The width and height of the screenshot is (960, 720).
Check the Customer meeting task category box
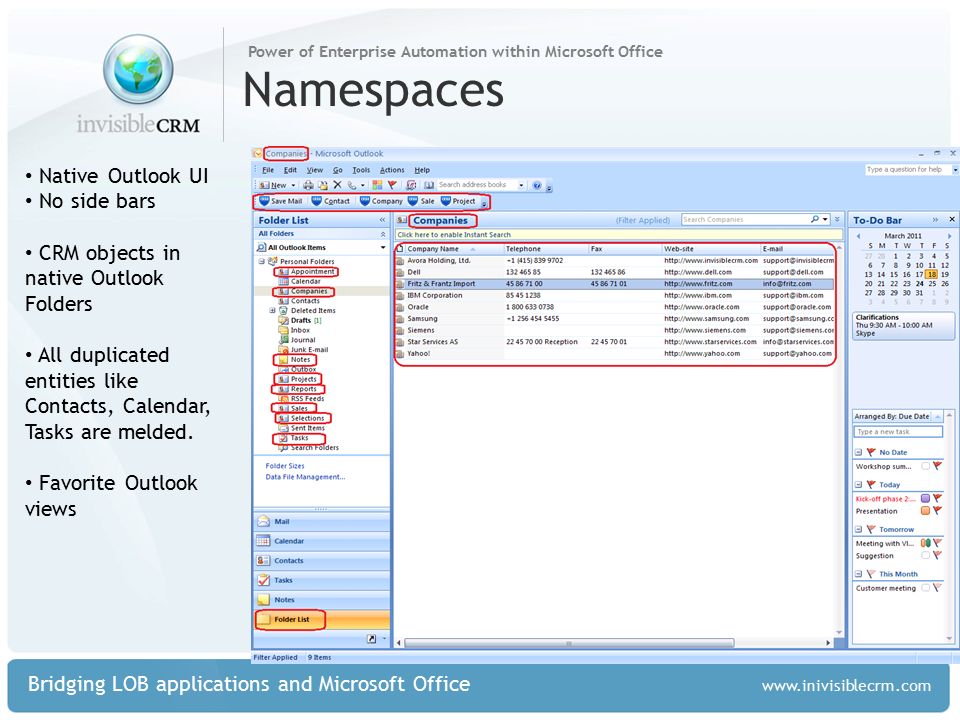pyautogui.click(x=926, y=588)
